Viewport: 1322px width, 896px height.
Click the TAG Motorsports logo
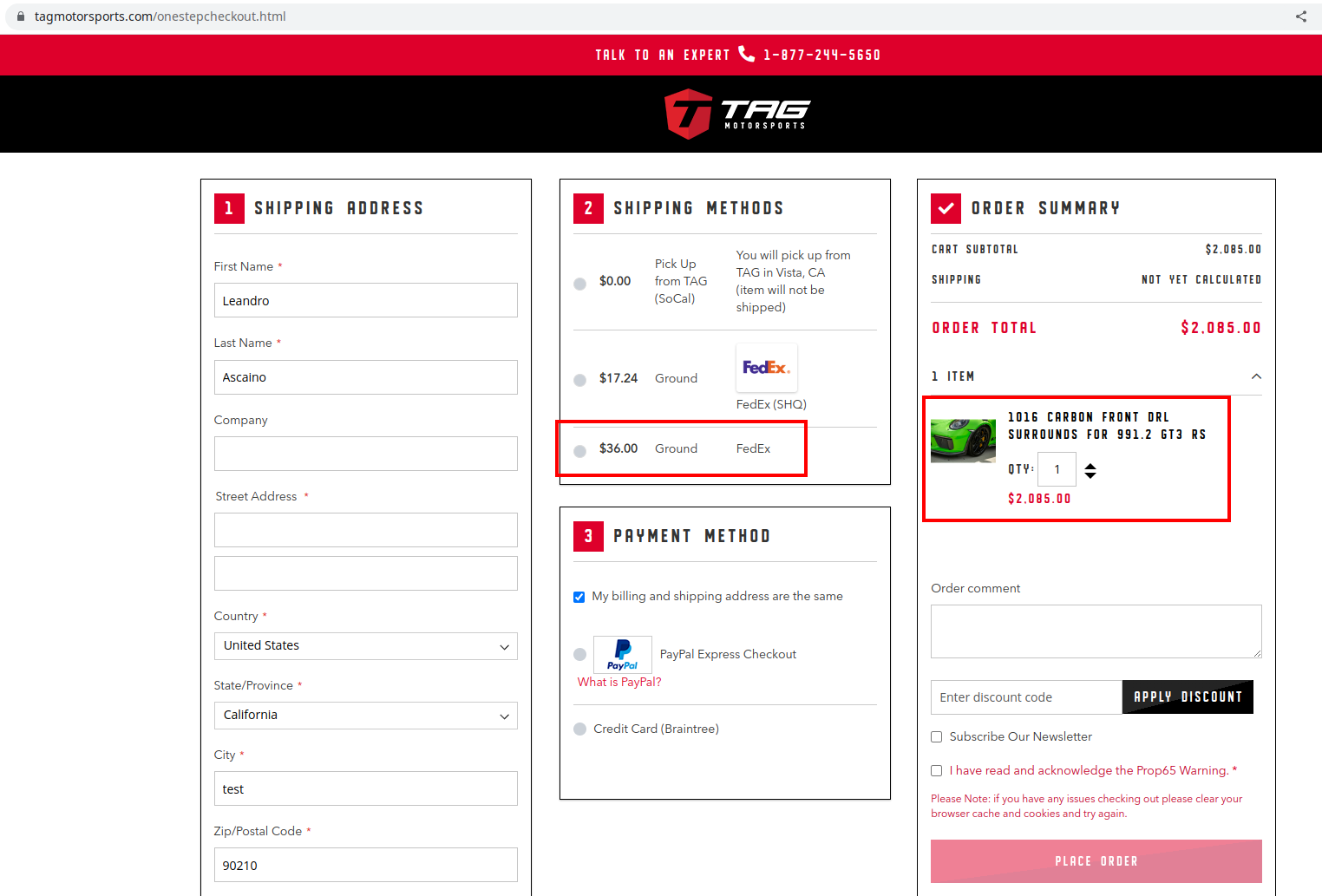pos(736,114)
